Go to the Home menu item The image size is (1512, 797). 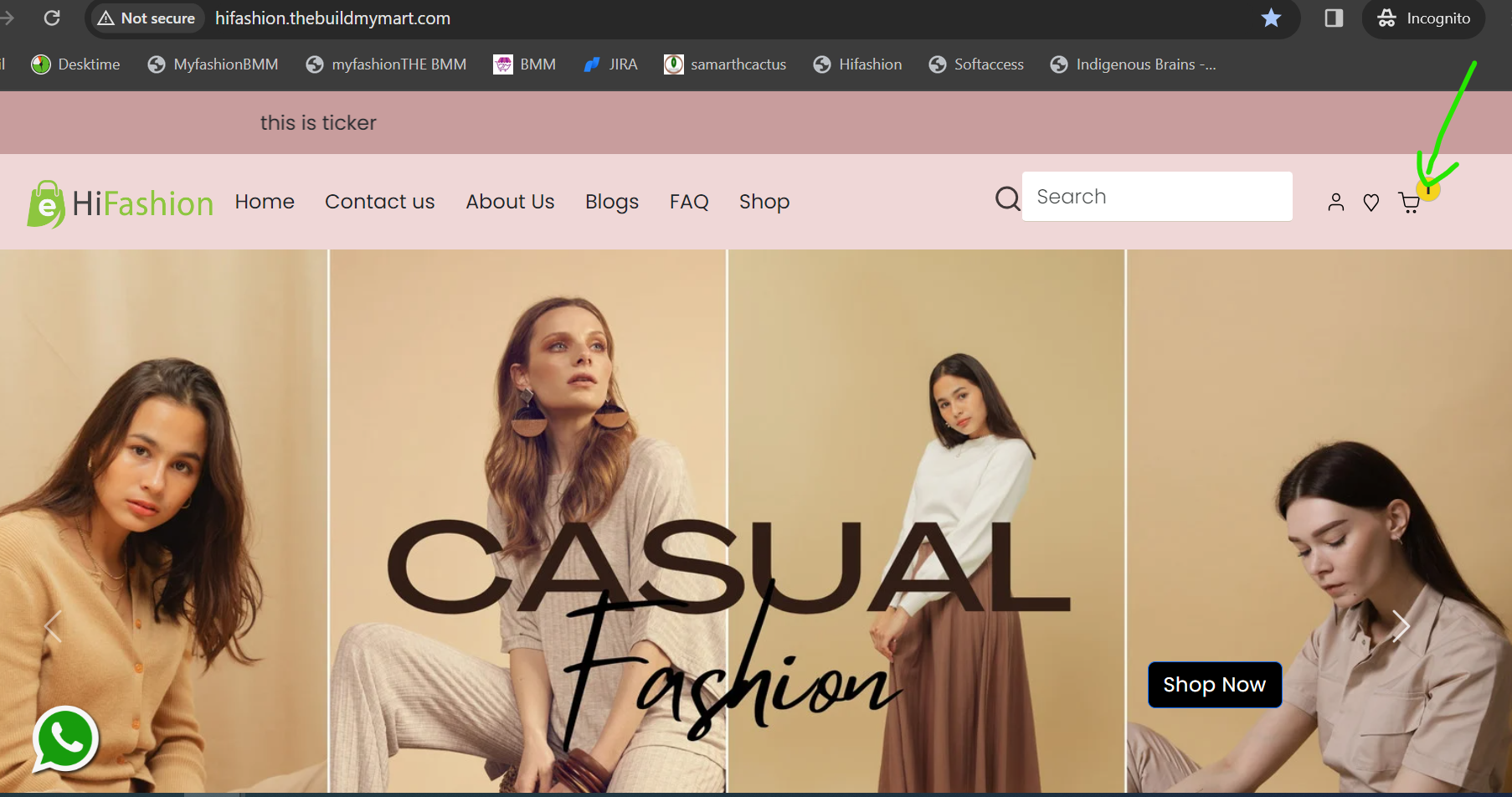tap(265, 202)
